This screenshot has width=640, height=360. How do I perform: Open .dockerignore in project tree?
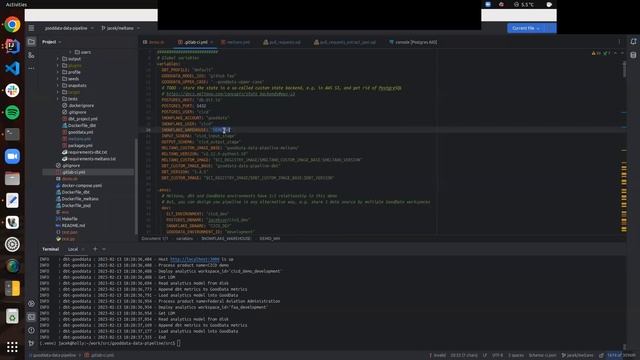(x=78, y=105)
